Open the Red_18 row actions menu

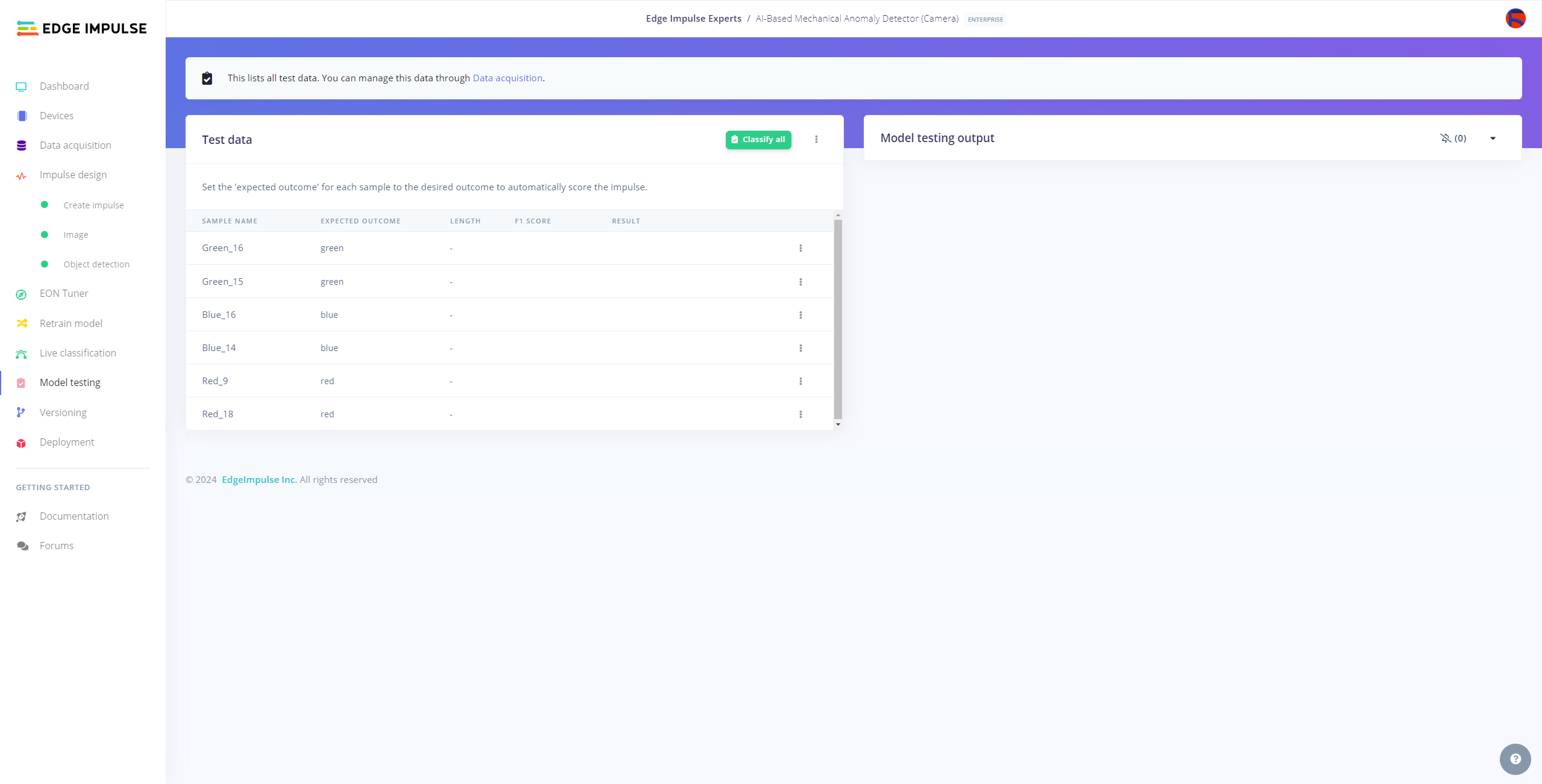tap(801, 414)
